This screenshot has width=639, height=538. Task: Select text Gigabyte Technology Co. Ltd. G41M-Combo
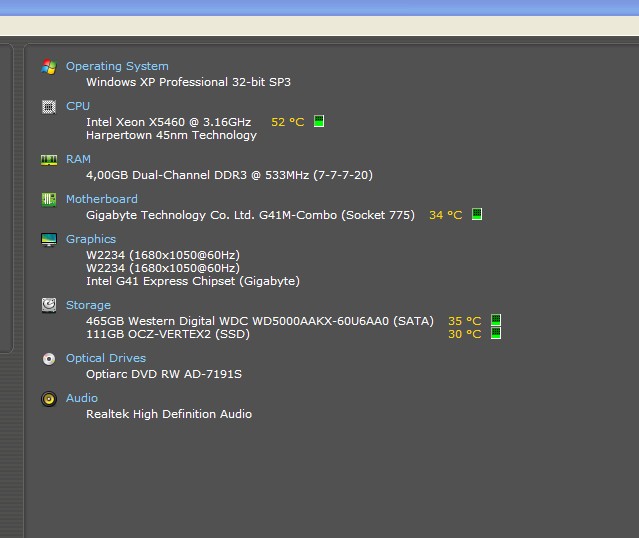pyautogui.click(x=212, y=215)
